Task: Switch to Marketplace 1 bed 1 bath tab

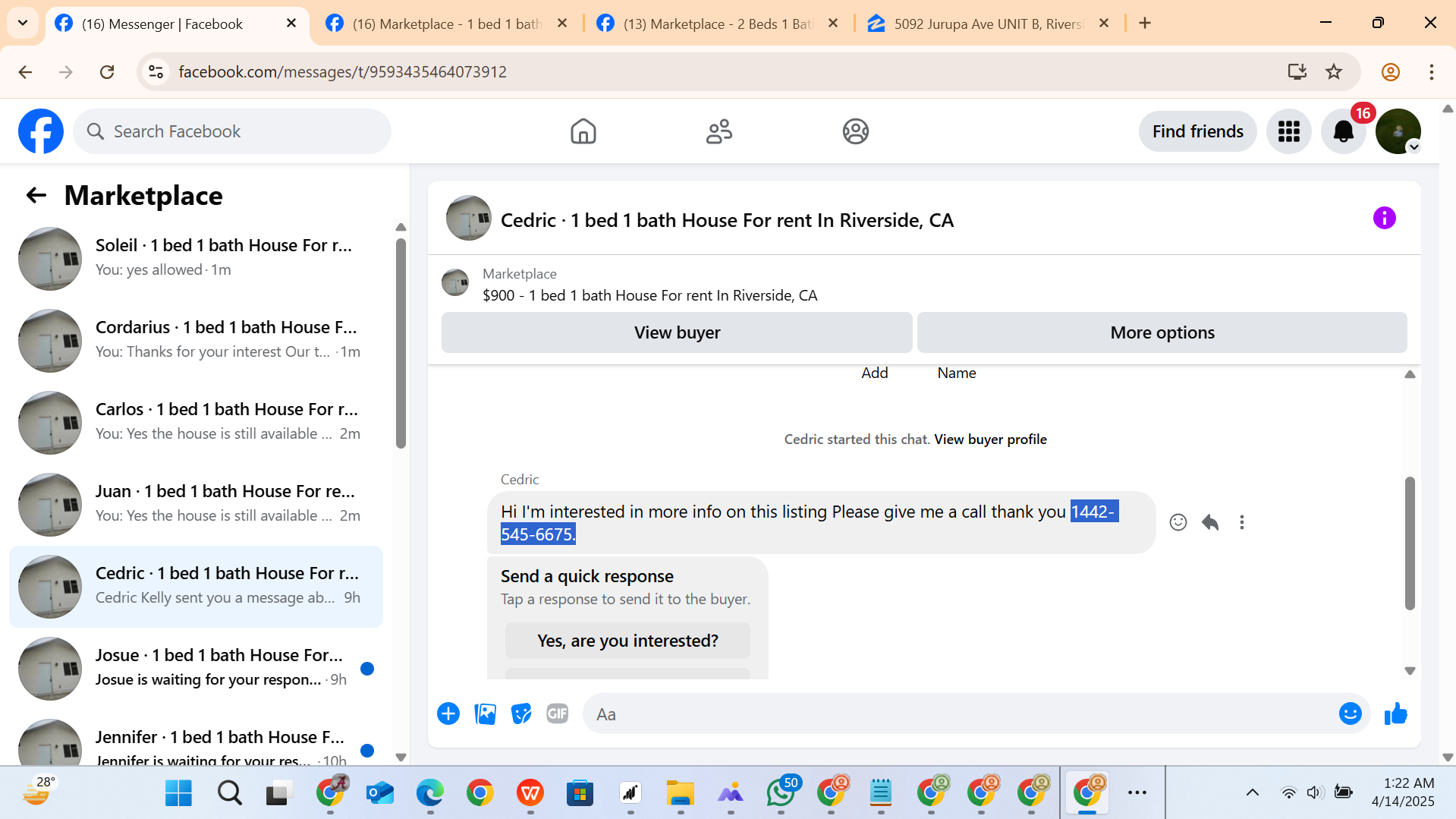Action: click(x=447, y=24)
